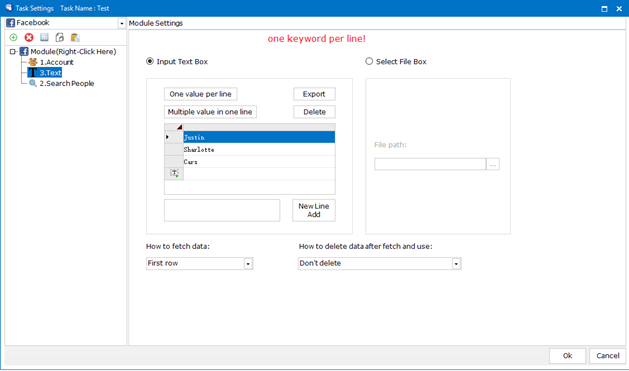
Task: Click the blue save icon in sidebar toolbar
Action: click(x=44, y=37)
